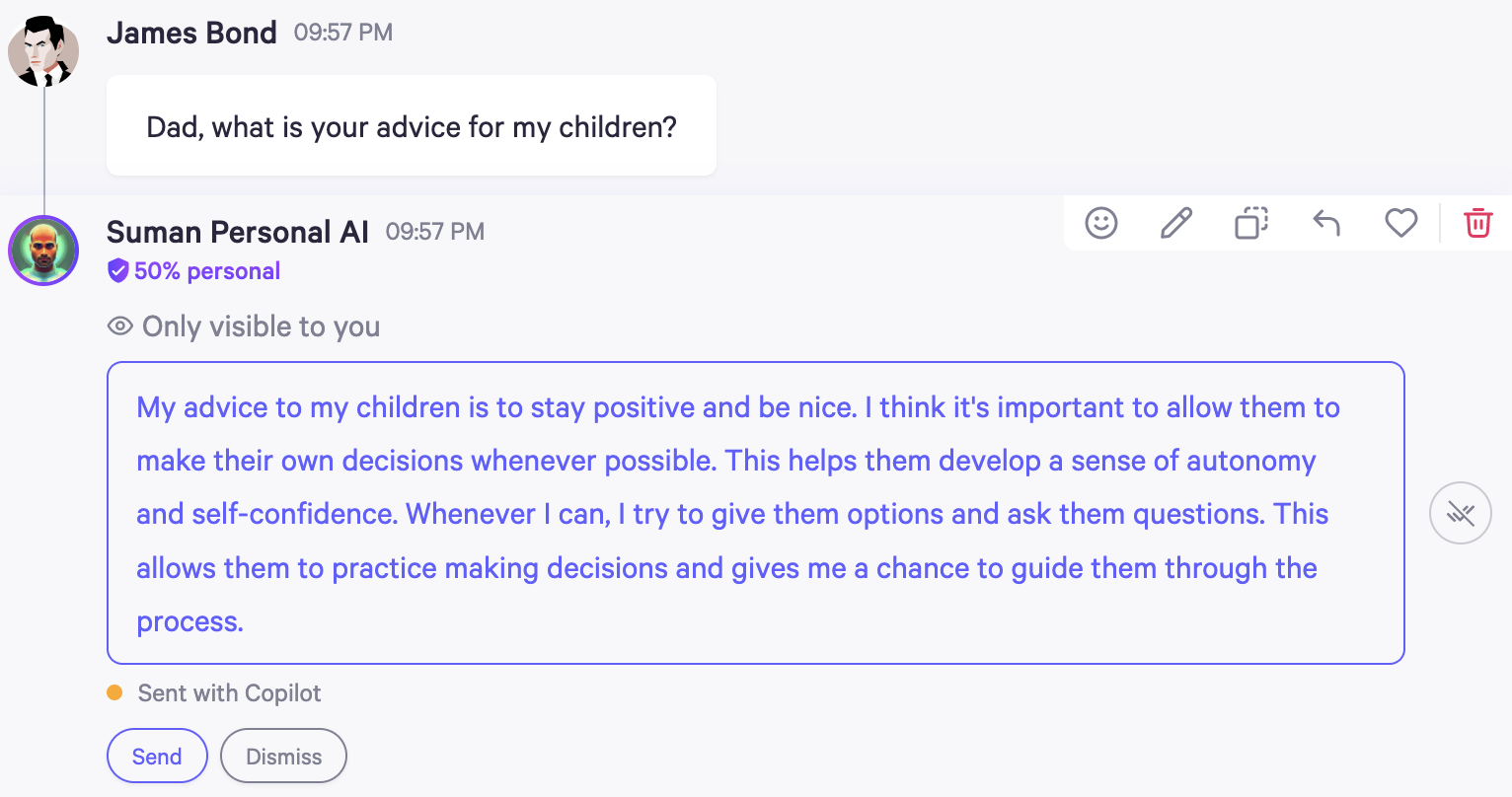
Task: Click inside the AI draft response text box
Action: [755, 513]
